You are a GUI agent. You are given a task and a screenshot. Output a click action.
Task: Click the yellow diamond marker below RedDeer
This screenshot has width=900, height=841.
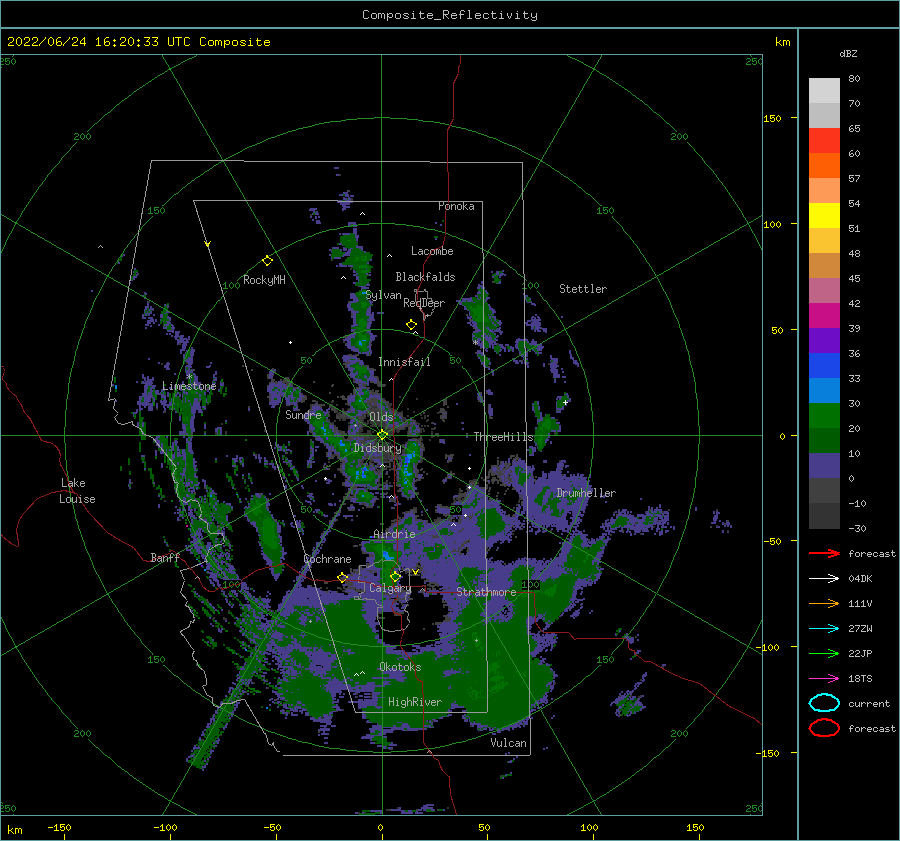pyautogui.click(x=411, y=325)
